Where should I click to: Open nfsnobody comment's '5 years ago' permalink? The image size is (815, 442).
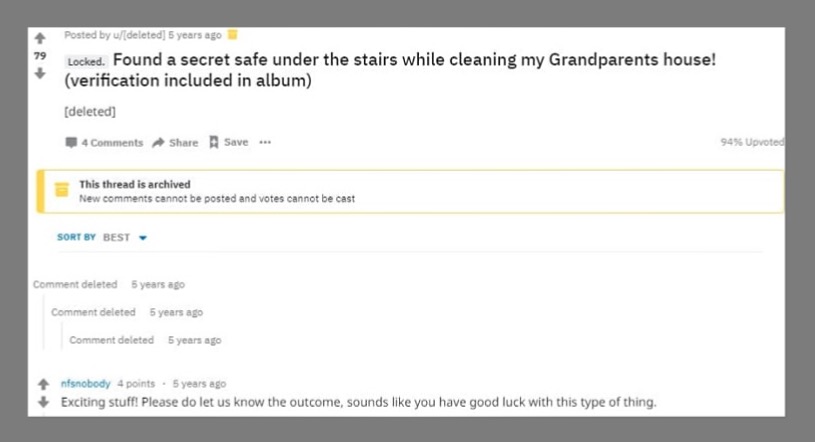199,384
